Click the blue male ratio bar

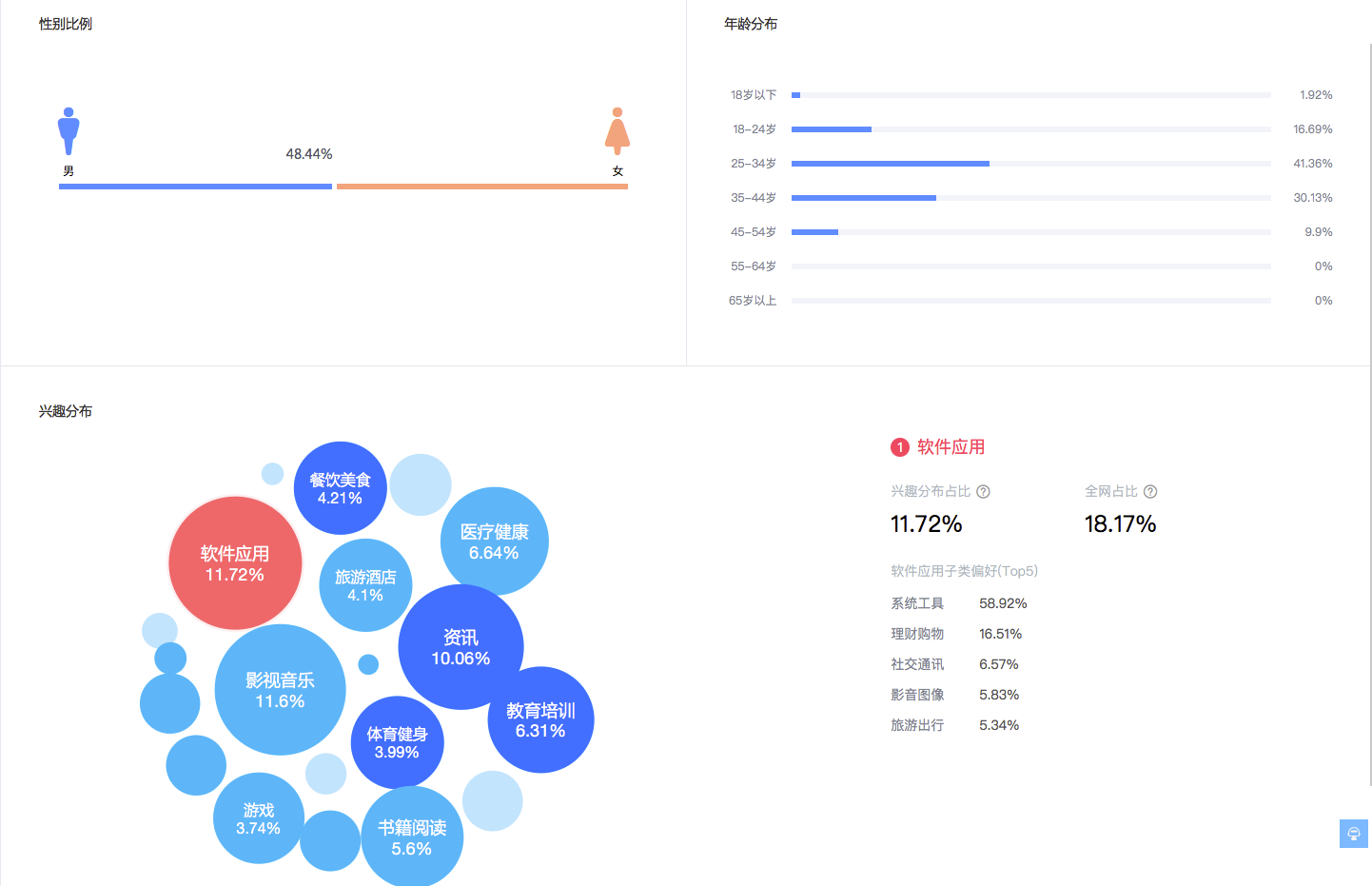[x=195, y=187]
